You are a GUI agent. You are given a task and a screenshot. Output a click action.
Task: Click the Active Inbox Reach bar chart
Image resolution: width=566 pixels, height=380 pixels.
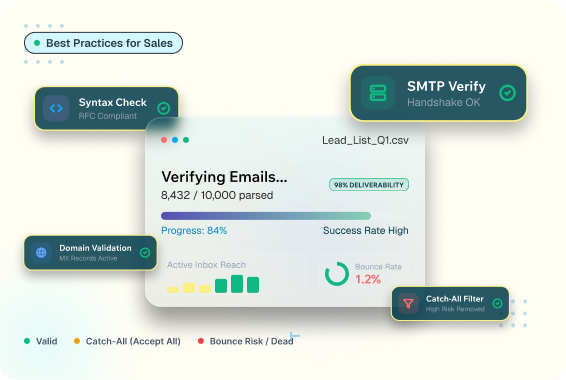[x=213, y=284]
